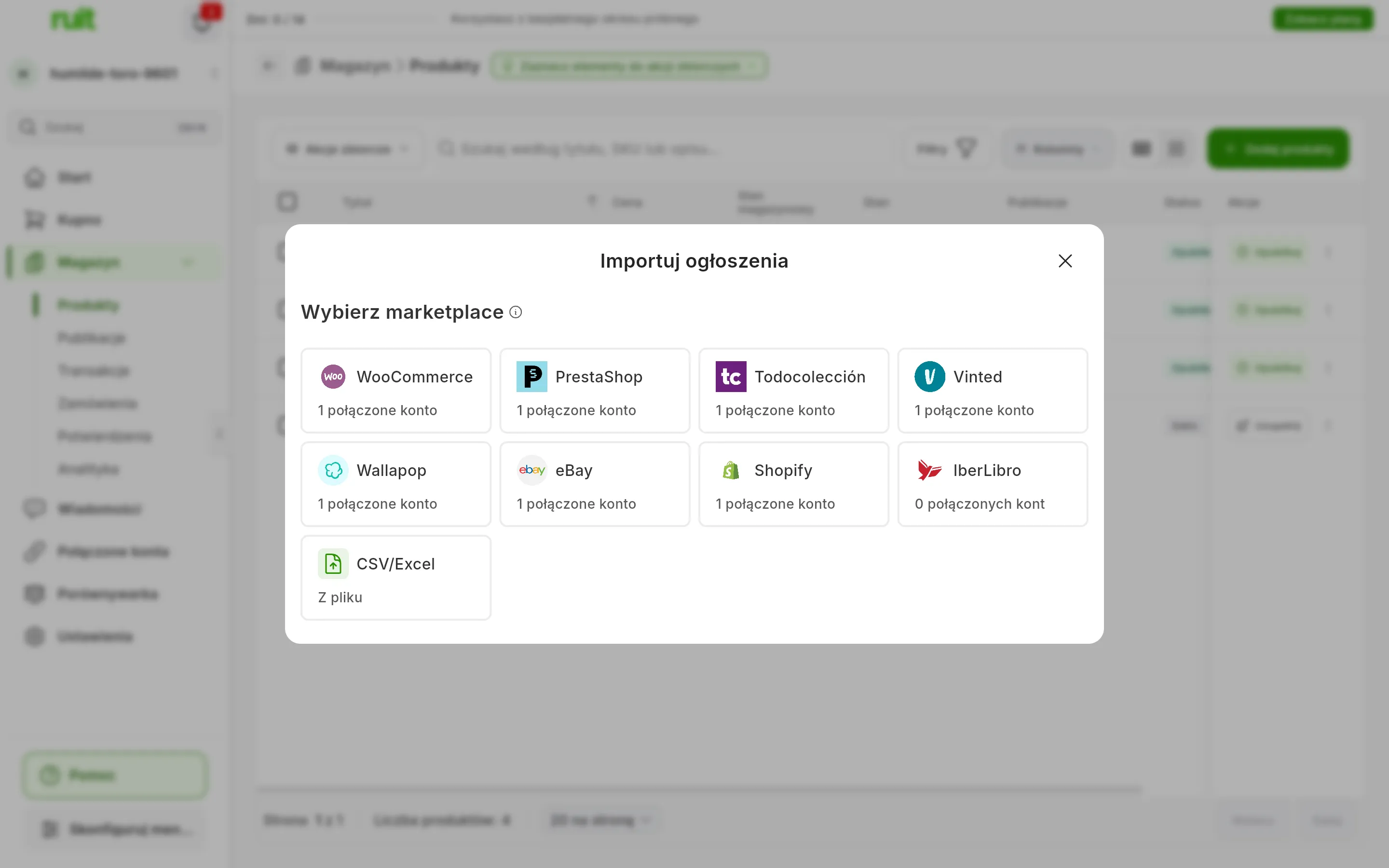Viewport: 1389px width, 868px height.
Task: Choose Vinted marketplace label
Action: (x=978, y=377)
